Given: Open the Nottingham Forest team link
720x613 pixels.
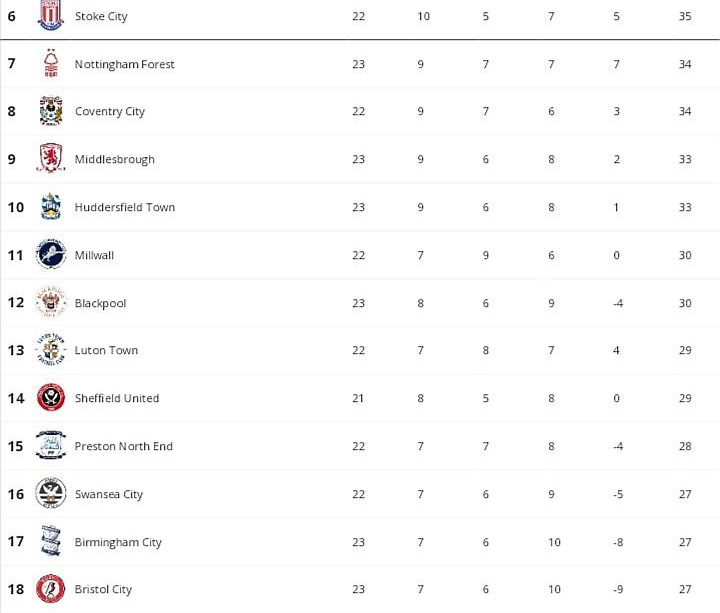Looking at the screenshot, I should (124, 64).
